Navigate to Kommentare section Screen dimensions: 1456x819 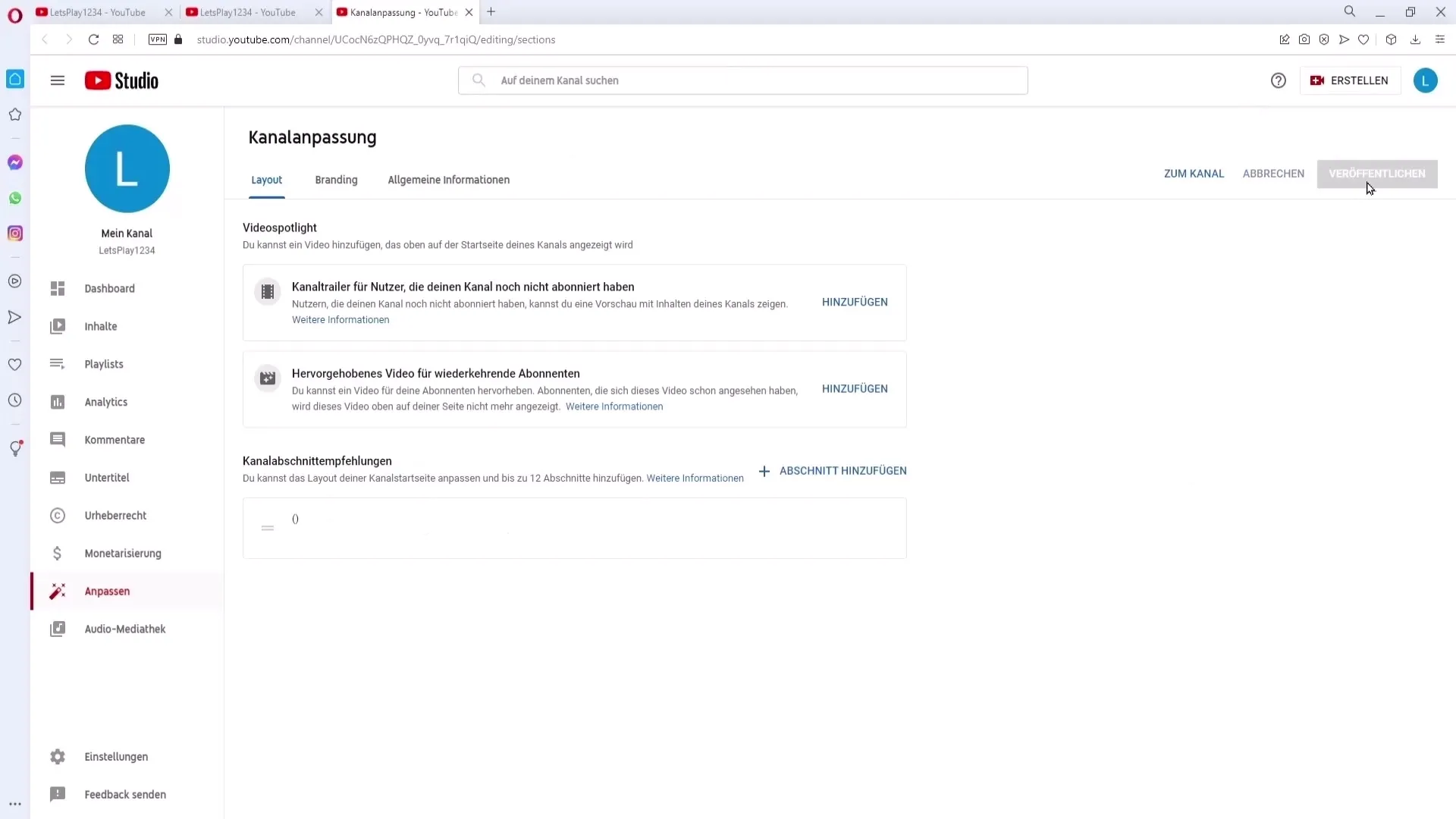115,440
